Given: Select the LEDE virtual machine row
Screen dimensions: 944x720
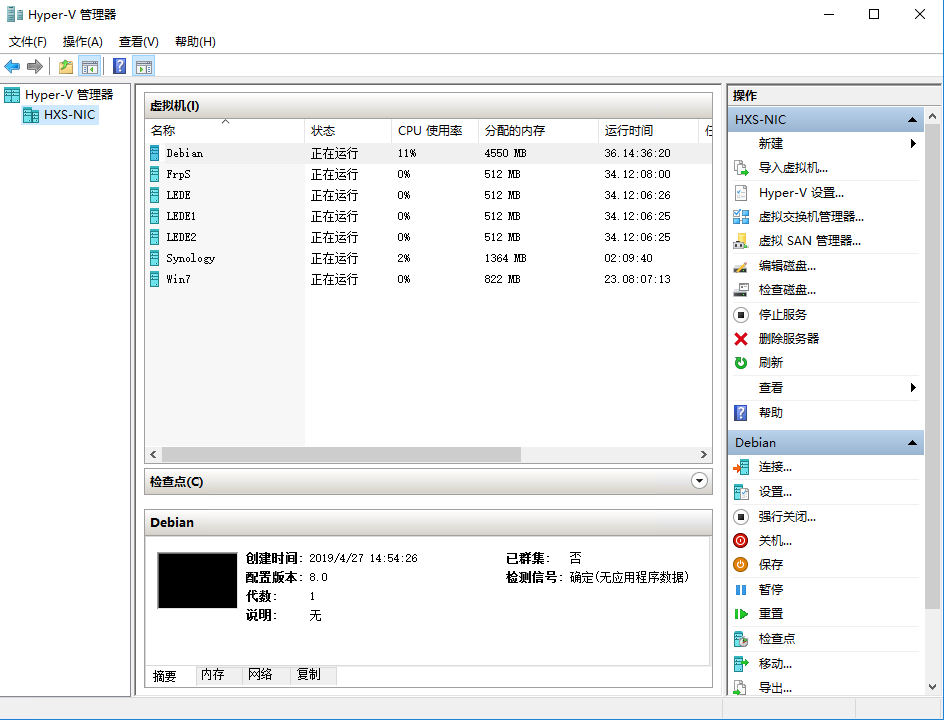Looking at the screenshot, I should [428, 196].
